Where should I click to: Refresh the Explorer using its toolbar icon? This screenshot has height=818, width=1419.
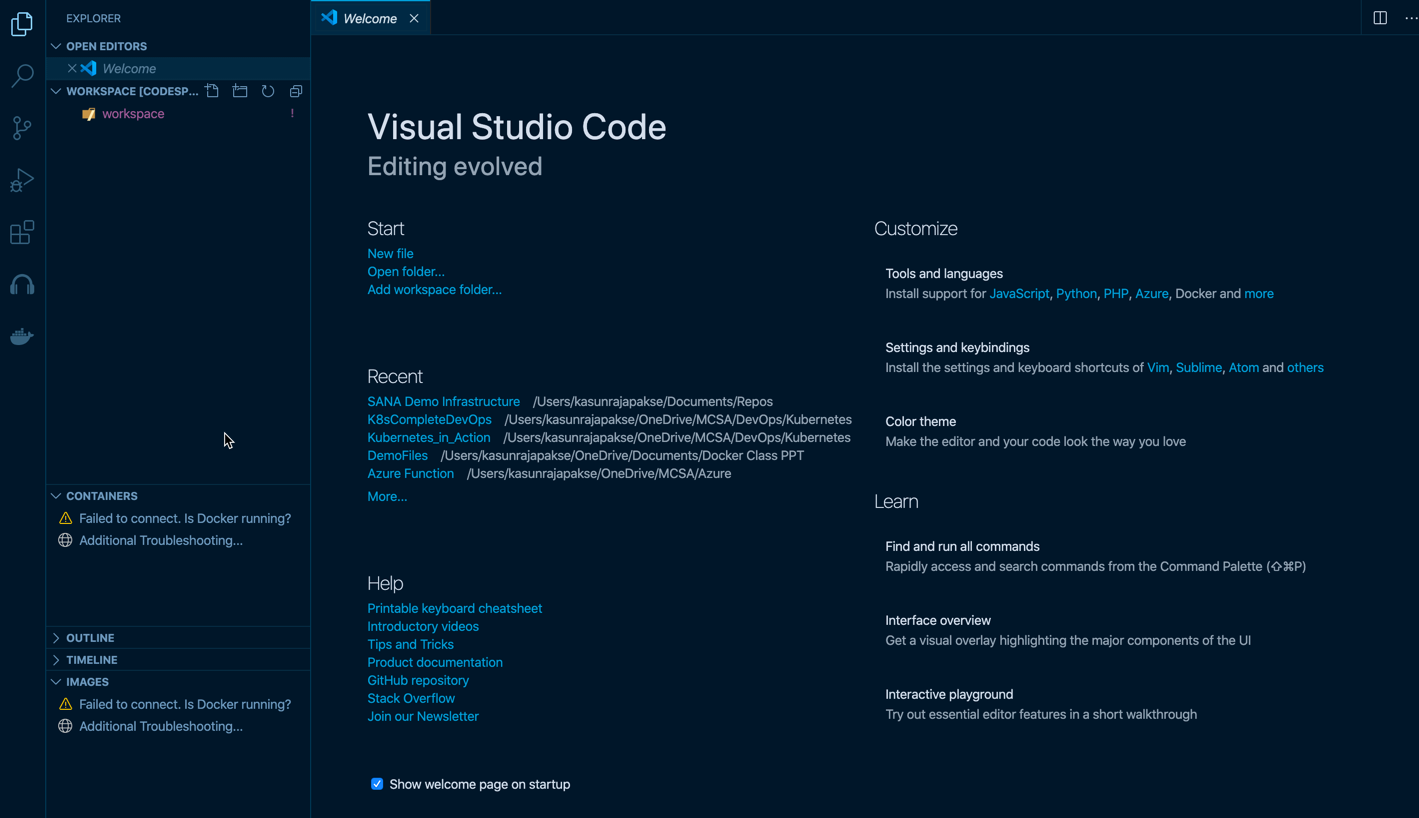click(267, 90)
